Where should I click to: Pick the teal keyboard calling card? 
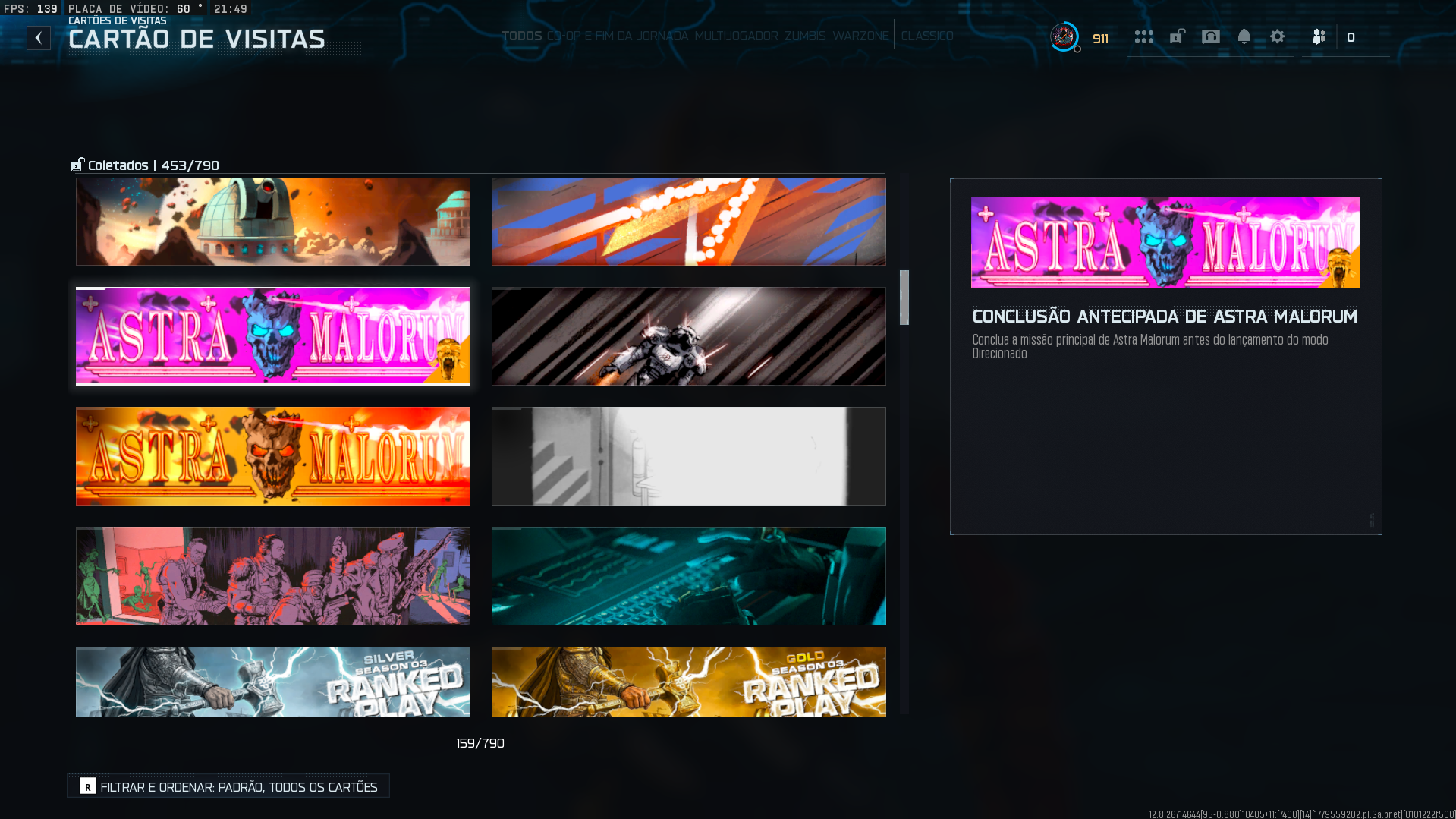click(x=689, y=576)
